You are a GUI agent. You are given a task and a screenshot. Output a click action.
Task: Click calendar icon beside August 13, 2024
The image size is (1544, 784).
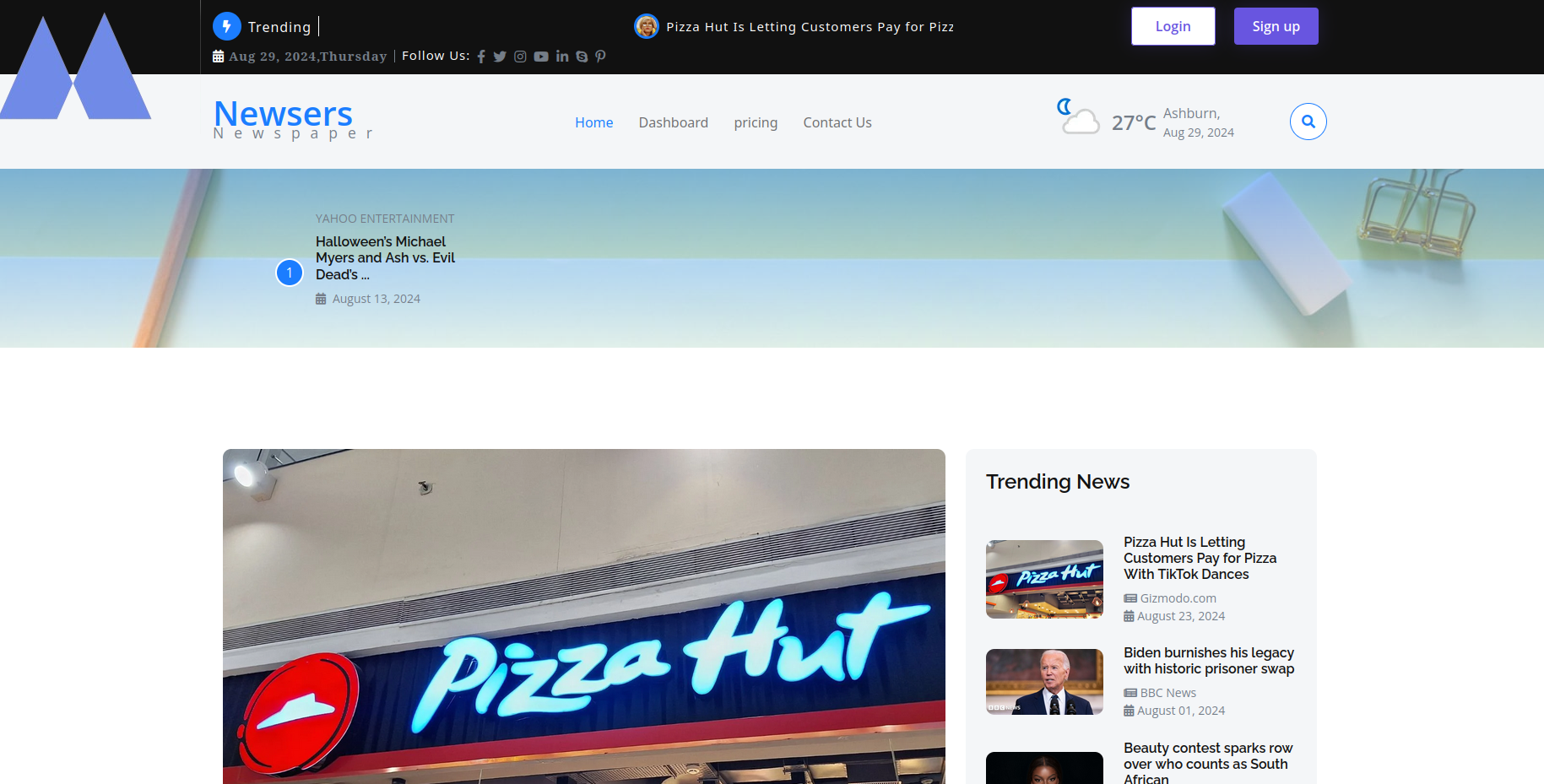[321, 299]
